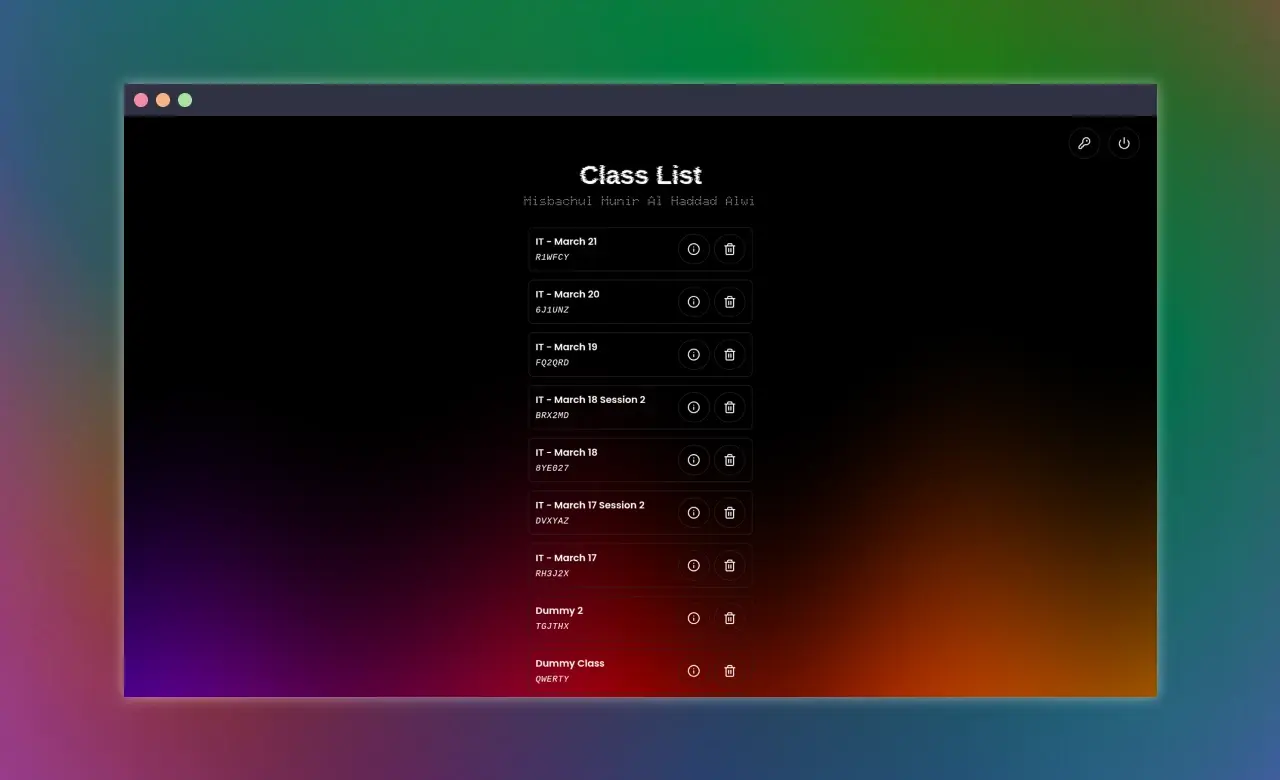Viewport: 1280px width, 780px height.
Task: Close the window with the red button
Action: click(x=141, y=100)
